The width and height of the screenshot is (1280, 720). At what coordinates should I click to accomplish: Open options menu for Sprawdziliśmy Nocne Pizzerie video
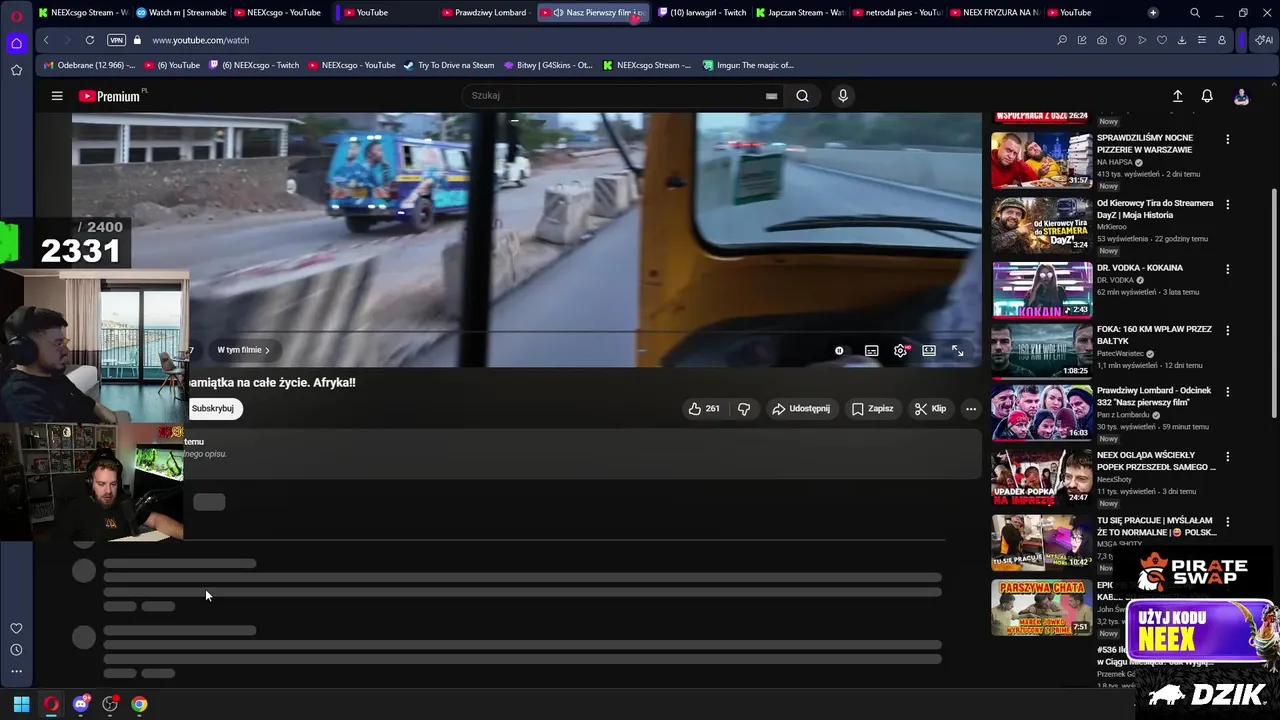(1227, 139)
